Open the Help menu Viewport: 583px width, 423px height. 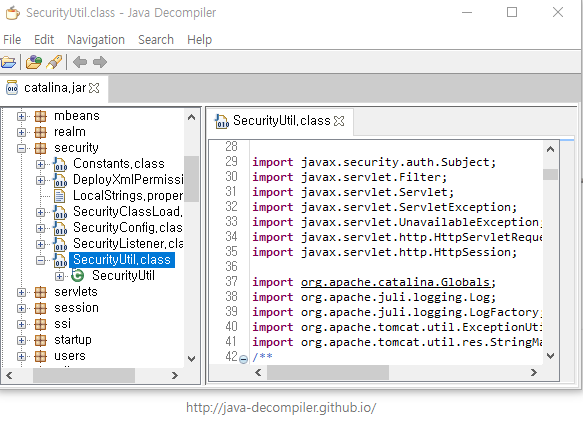[x=199, y=39]
